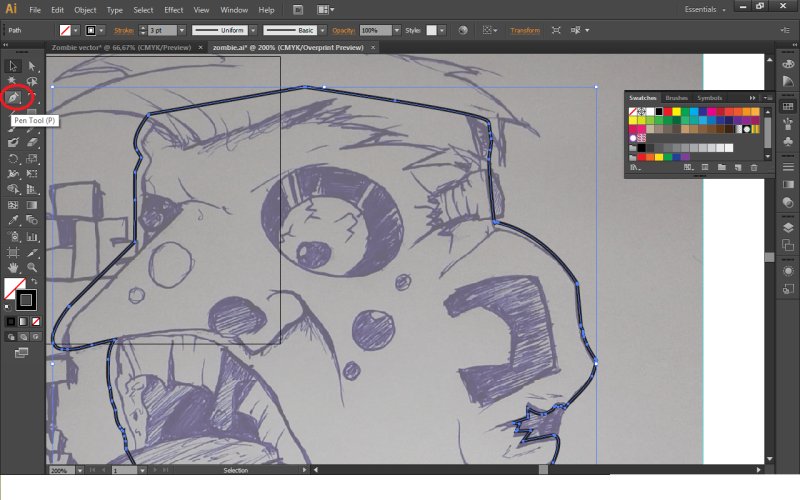Switch to the Brushes panel tab
The height and width of the screenshot is (500, 800).
[677, 97]
